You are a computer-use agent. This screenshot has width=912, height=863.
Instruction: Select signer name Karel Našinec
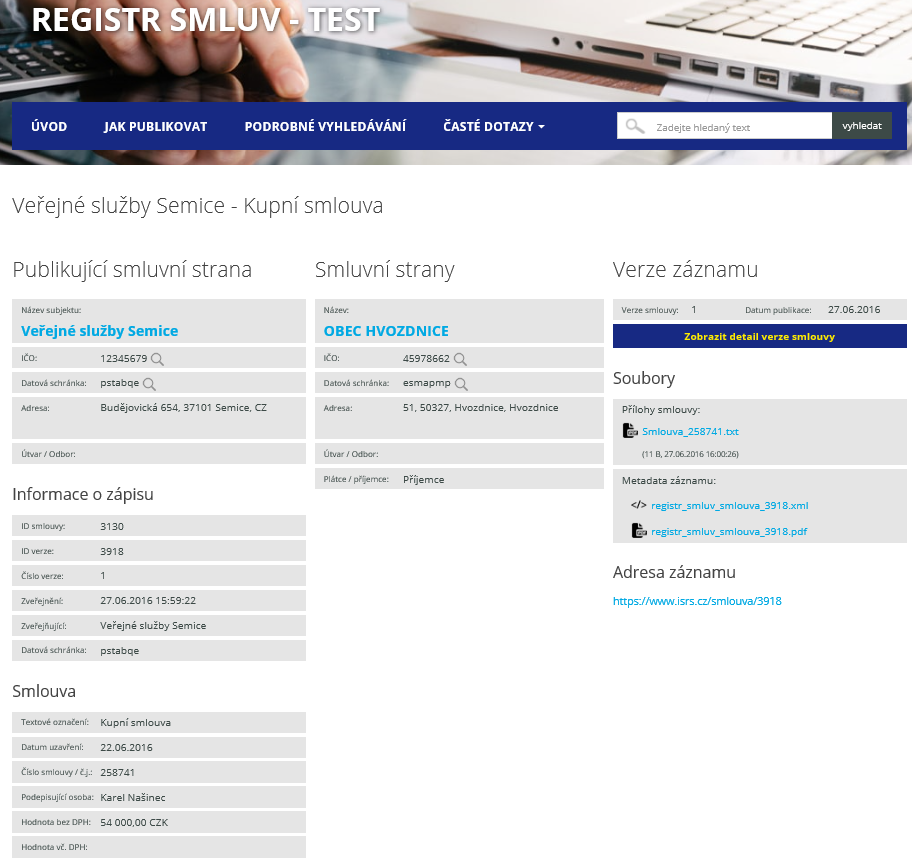[133, 797]
